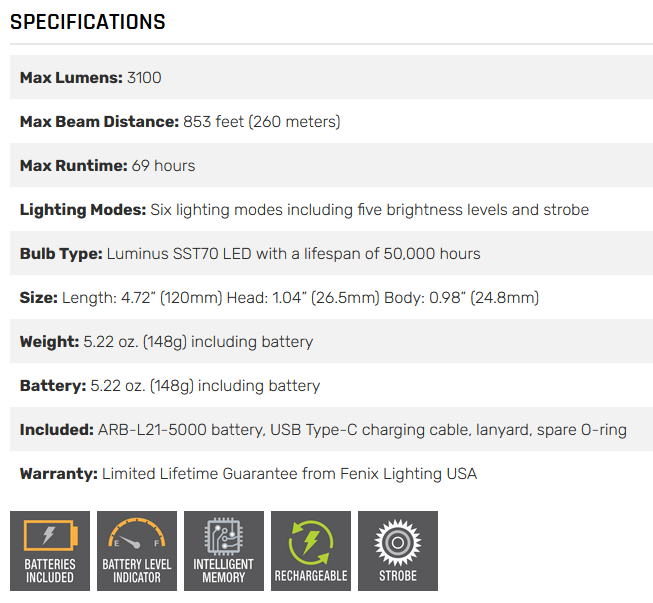Click the Batteries Included icon

tap(50, 551)
